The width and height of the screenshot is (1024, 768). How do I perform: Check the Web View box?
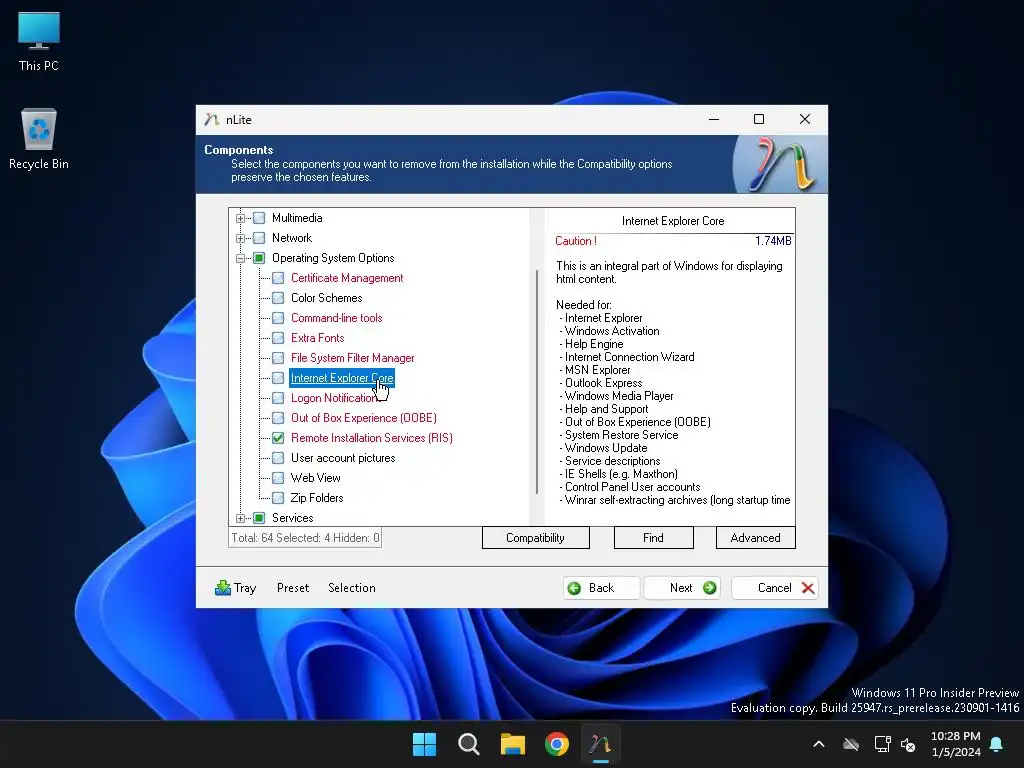278,478
